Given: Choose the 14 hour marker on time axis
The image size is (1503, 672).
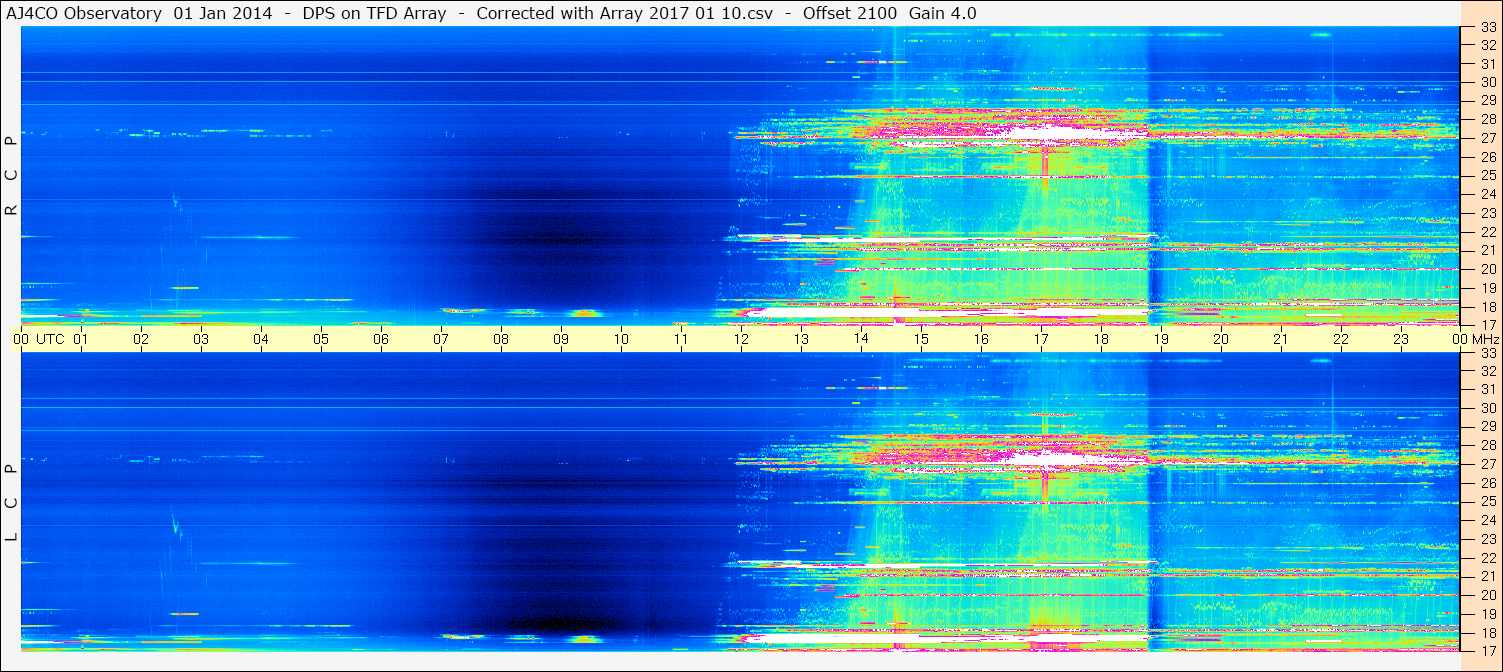Looking at the screenshot, I should pyautogui.click(x=861, y=339).
